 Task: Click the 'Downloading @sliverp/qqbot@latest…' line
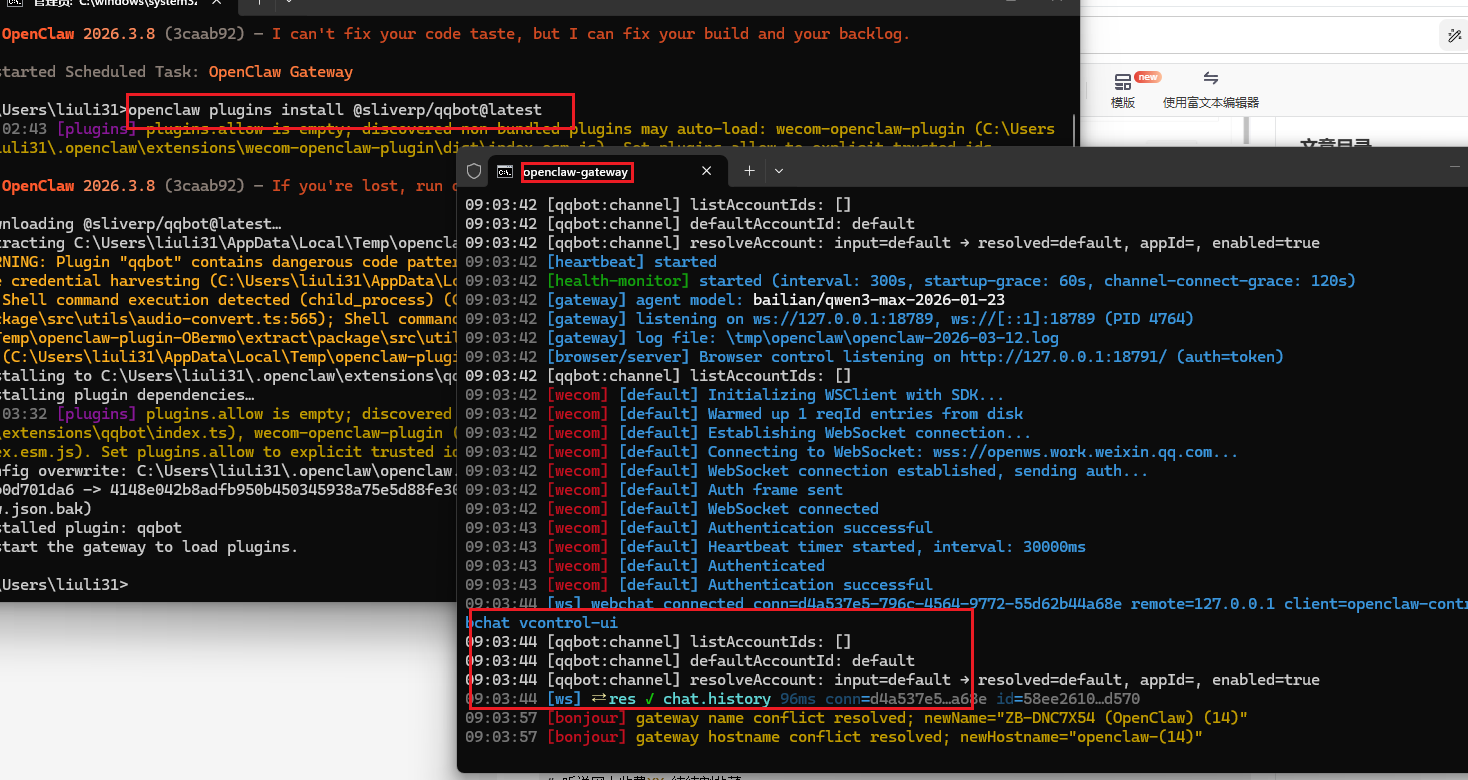[141, 224]
